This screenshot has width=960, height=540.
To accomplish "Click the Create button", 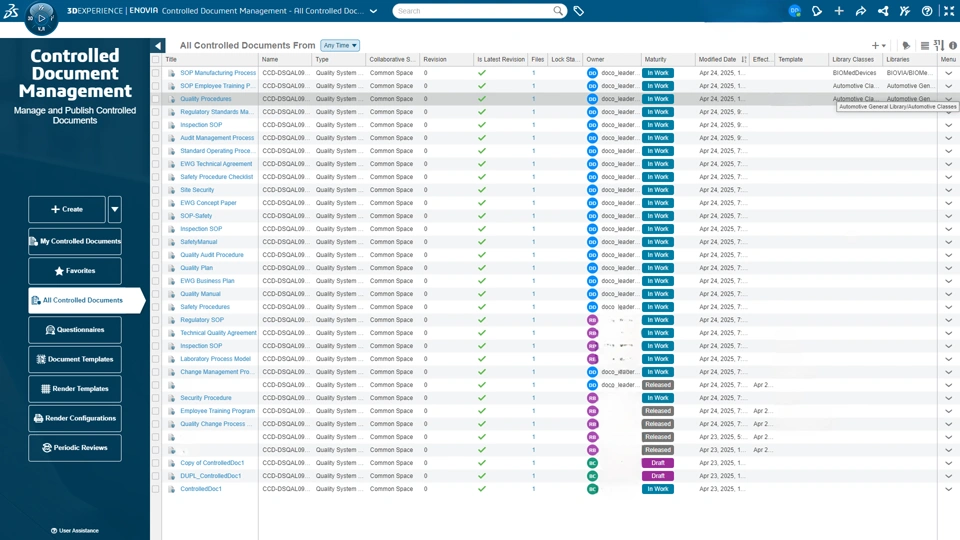I will point(67,209).
